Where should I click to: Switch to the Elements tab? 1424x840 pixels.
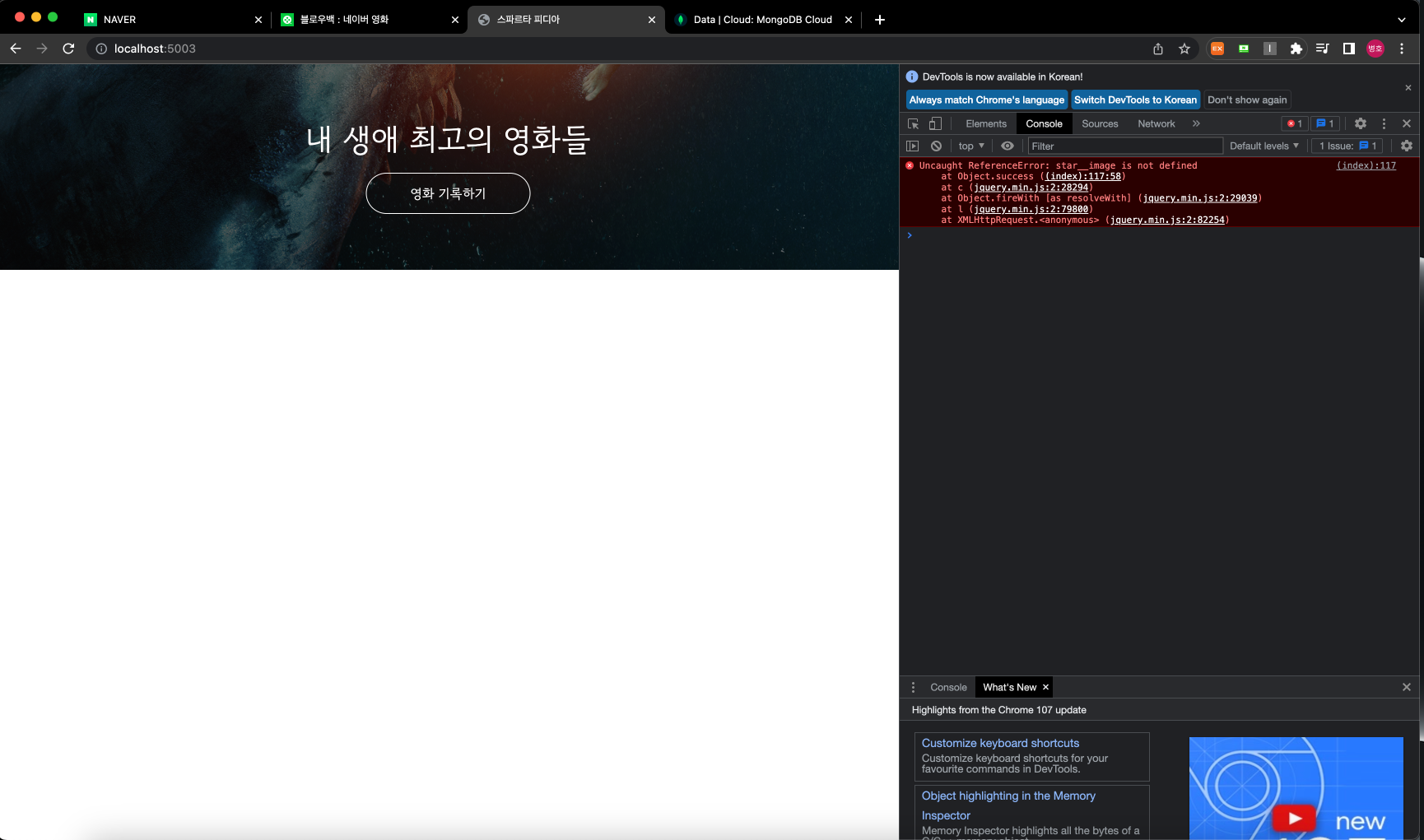(x=986, y=123)
